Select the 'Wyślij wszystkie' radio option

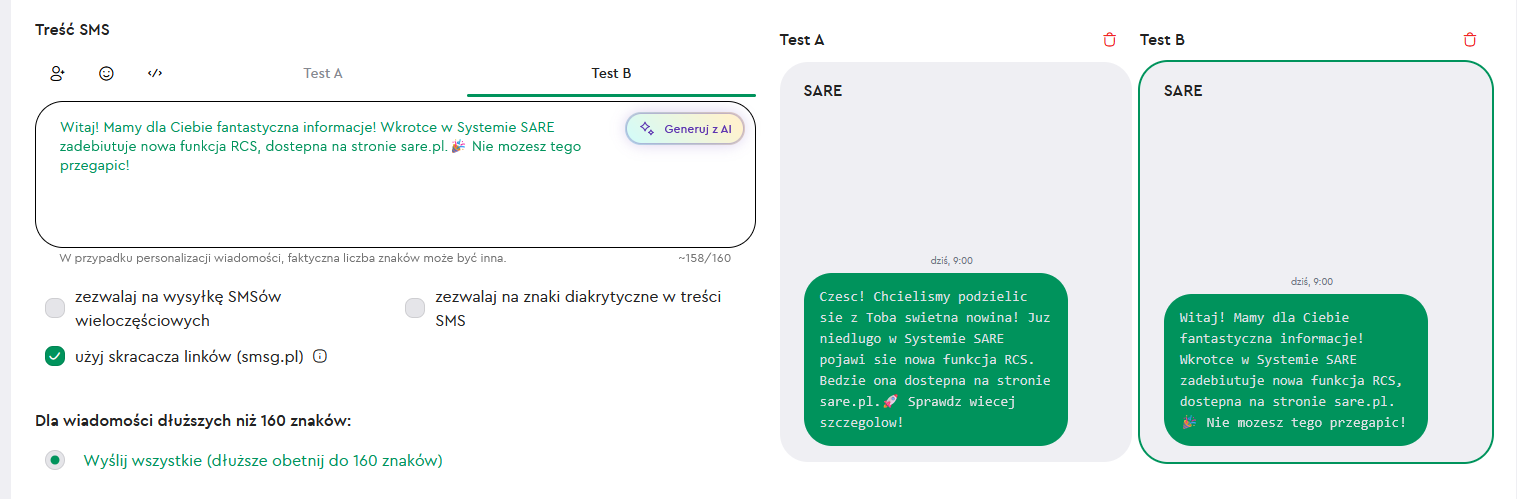[x=56, y=460]
